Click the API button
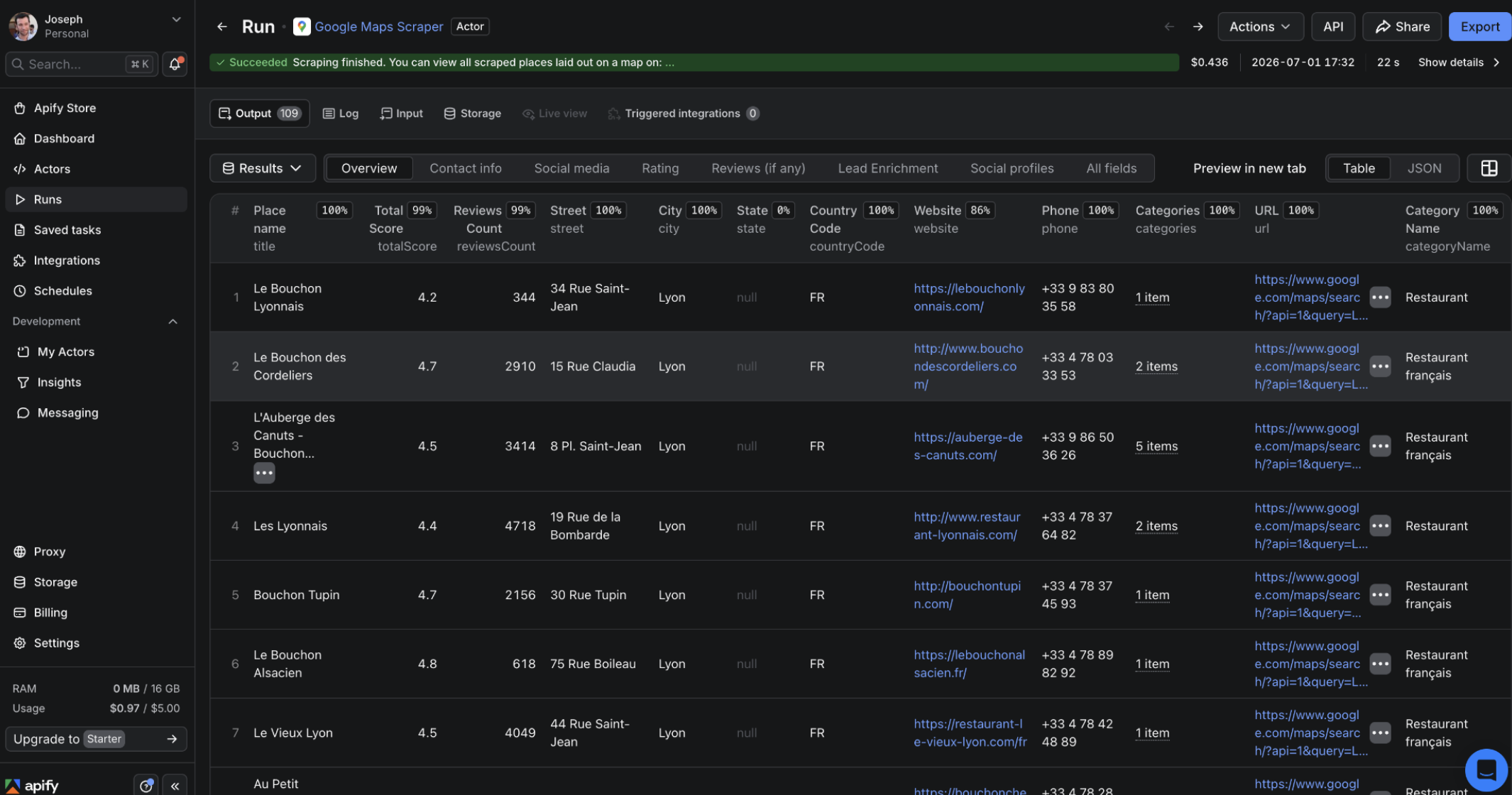This screenshot has width=1512, height=795. click(1333, 27)
